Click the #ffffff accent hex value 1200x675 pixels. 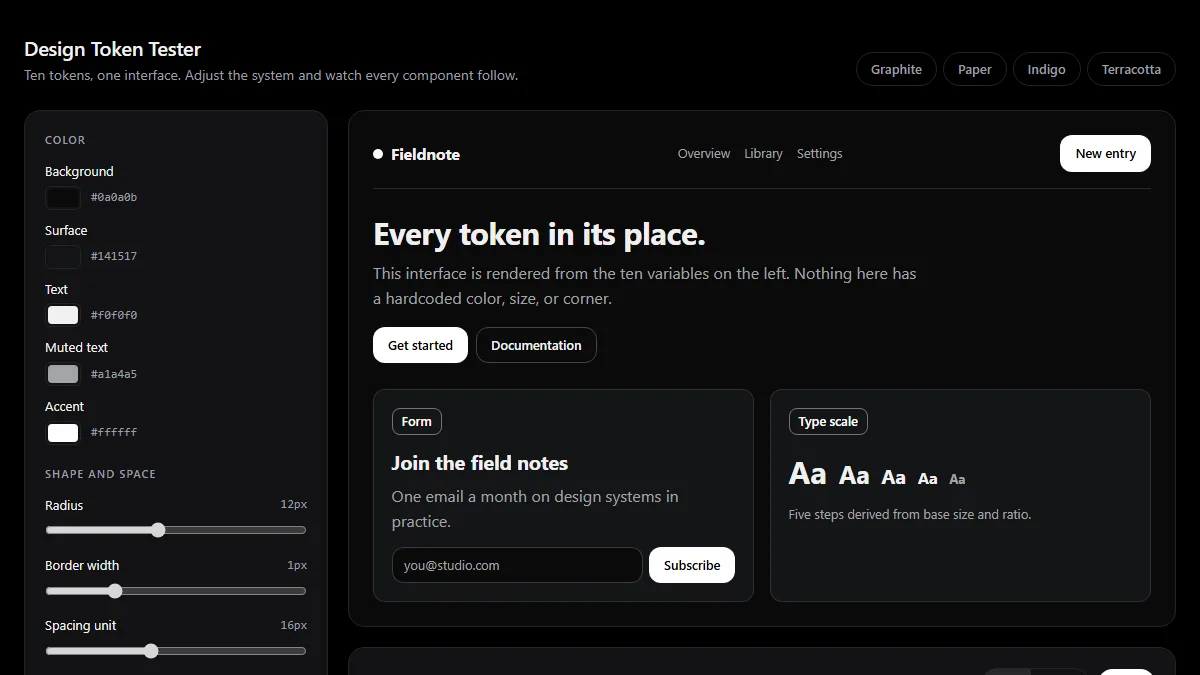[x=114, y=433]
